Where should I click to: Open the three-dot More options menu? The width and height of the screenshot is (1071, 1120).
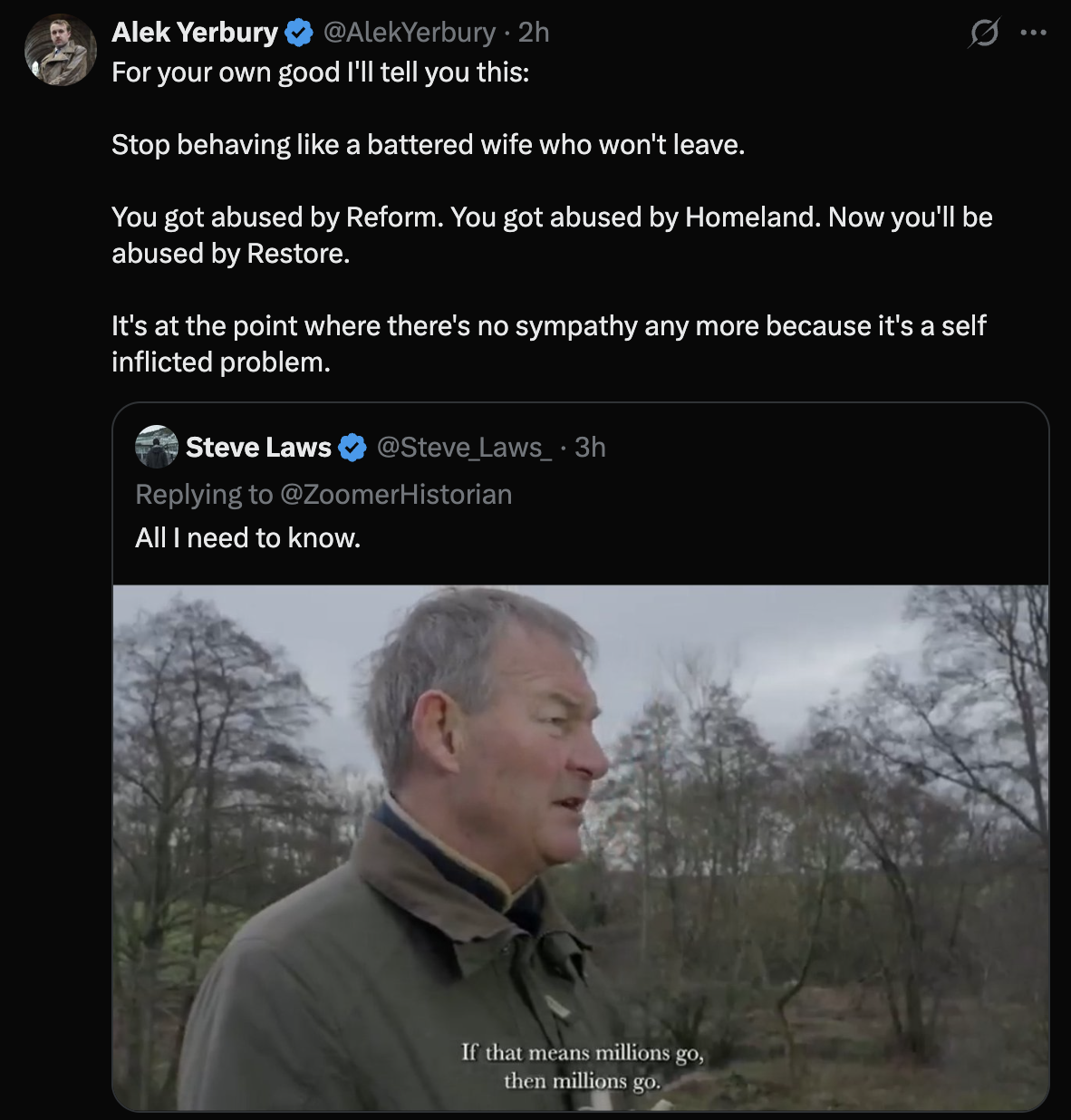coord(1033,34)
